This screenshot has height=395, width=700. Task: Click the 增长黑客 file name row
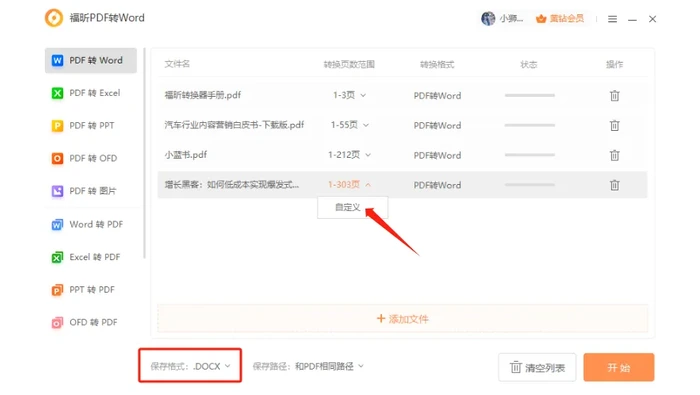(x=232, y=185)
